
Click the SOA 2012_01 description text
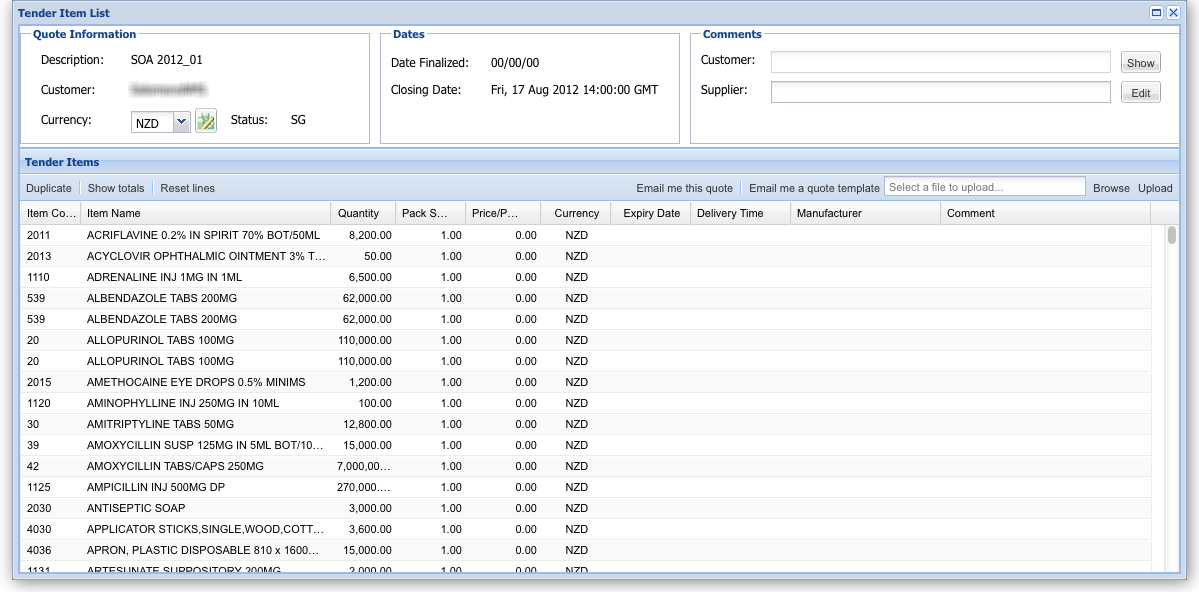tap(167, 60)
